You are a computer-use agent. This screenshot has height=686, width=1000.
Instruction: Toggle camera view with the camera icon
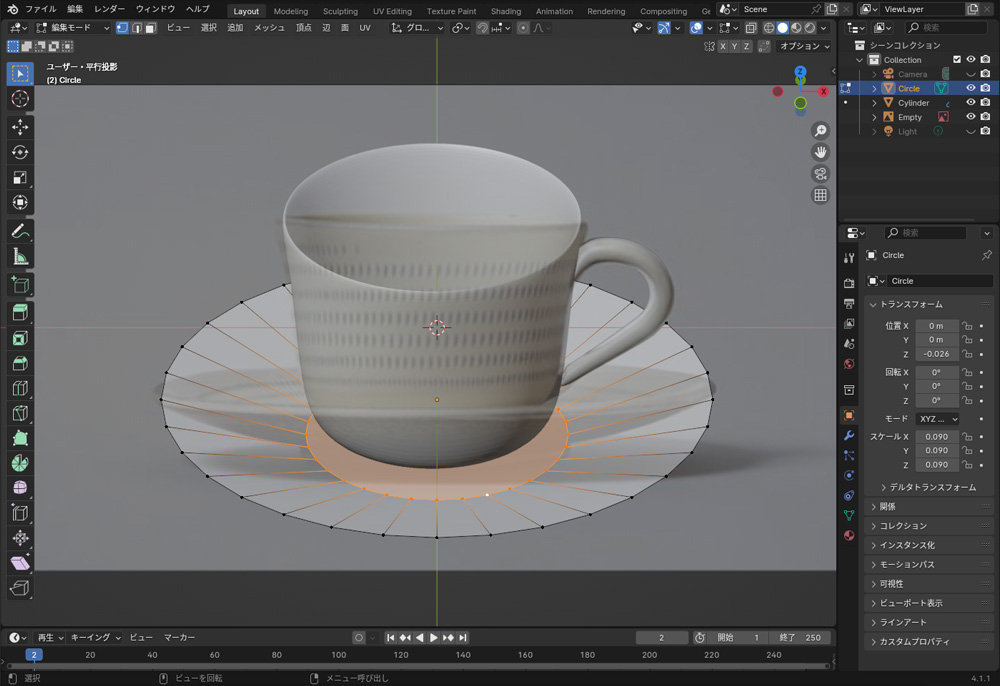pyautogui.click(x=821, y=174)
